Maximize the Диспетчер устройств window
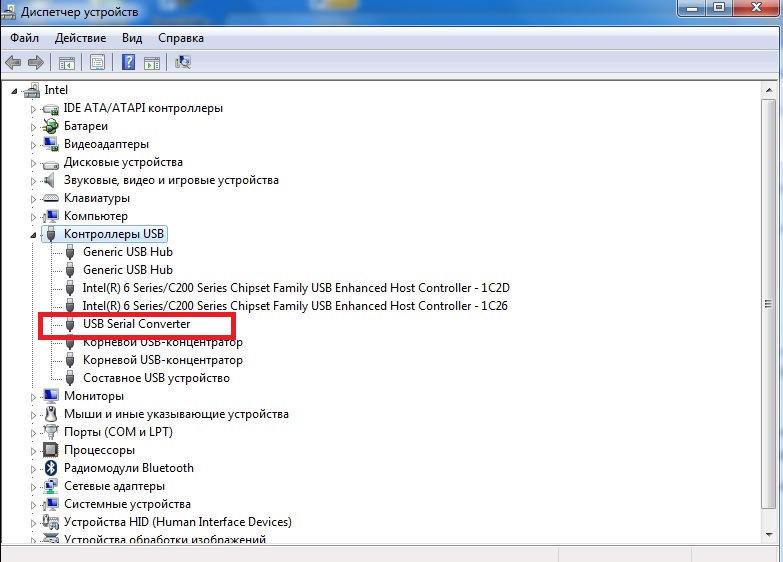This screenshot has width=783, height=562. (719, 7)
